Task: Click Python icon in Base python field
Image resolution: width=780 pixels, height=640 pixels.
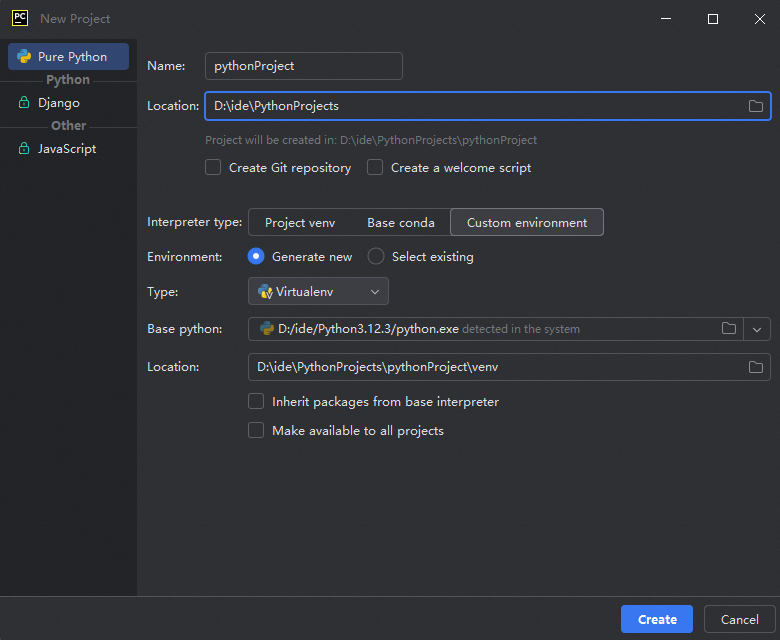Action: (267, 328)
